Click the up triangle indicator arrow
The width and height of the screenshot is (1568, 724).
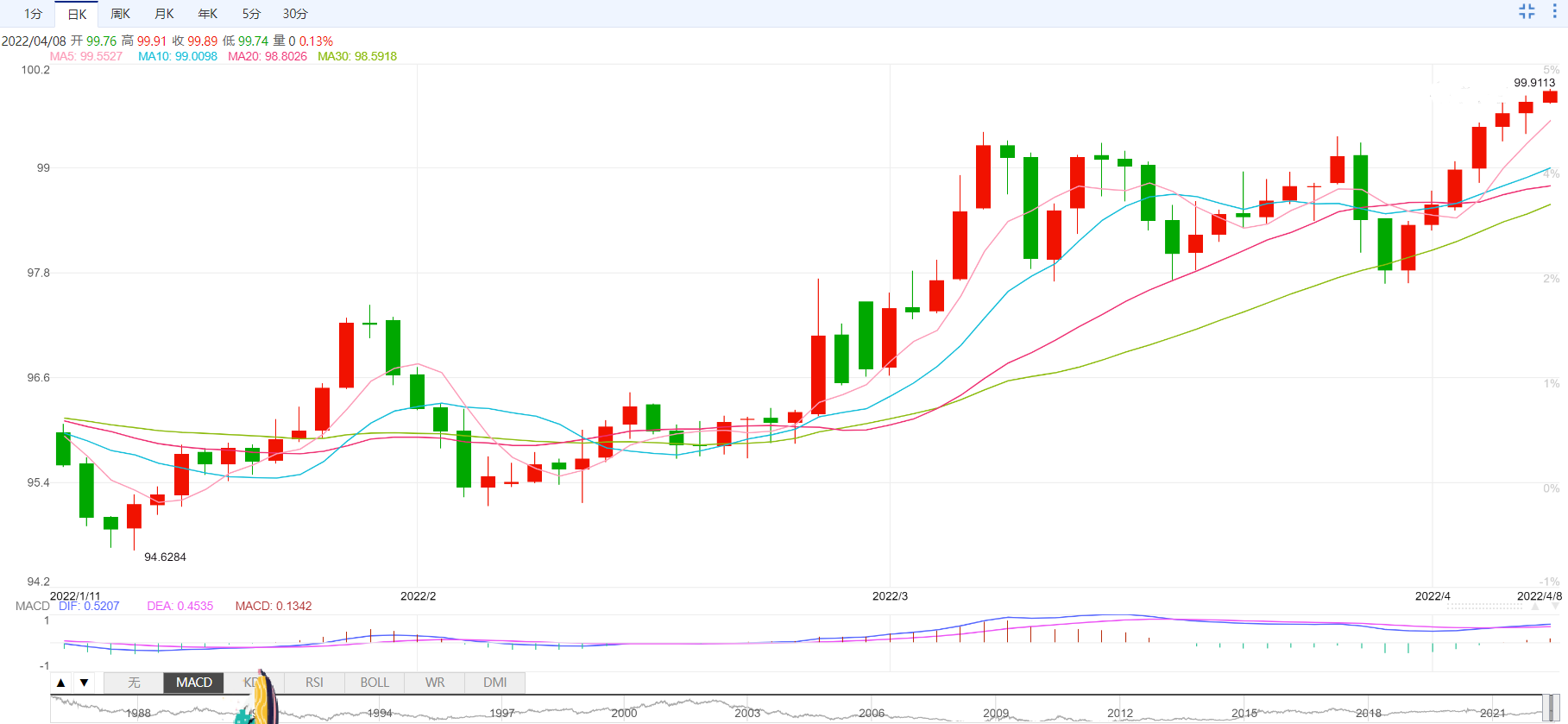pyautogui.click(x=60, y=683)
